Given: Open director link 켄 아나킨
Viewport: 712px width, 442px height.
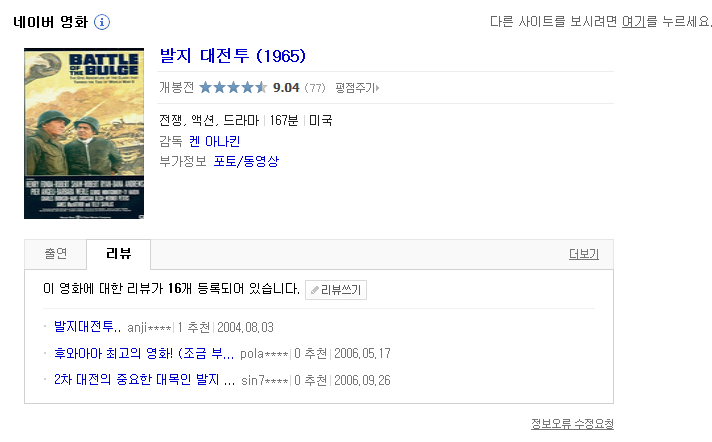Looking at the screenshot, I should click(x=214, y=141).
